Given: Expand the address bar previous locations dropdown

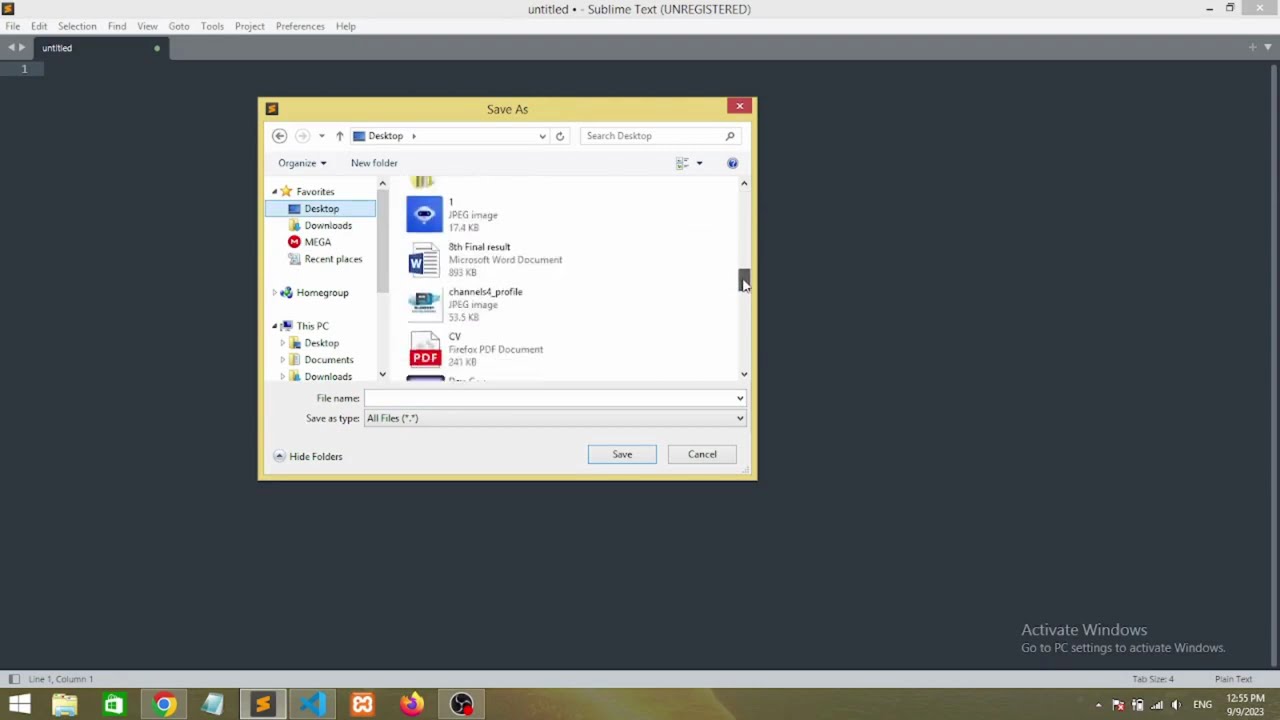Looking at the screenshot, I should [x=542, y=136].
